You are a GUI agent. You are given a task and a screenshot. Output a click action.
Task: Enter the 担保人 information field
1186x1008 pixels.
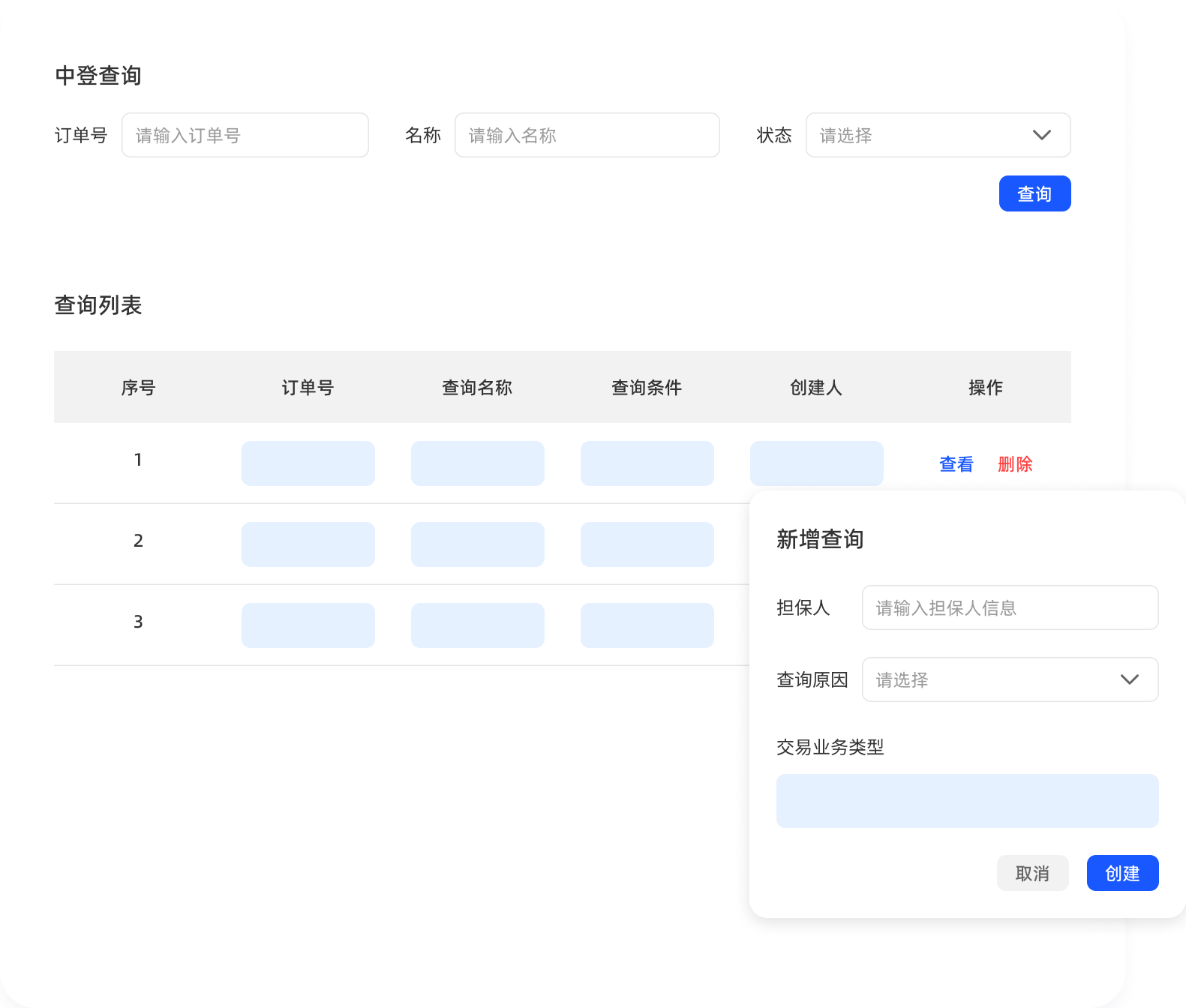(1010, 607)
